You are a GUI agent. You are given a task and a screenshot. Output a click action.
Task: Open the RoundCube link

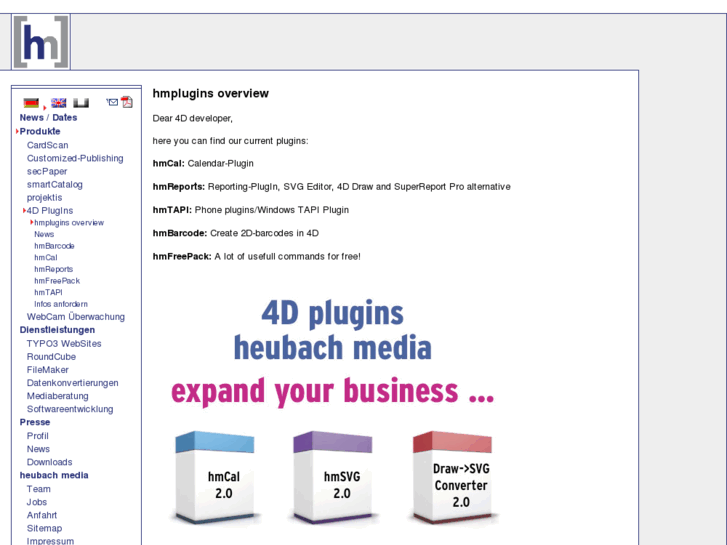[51, 357]
